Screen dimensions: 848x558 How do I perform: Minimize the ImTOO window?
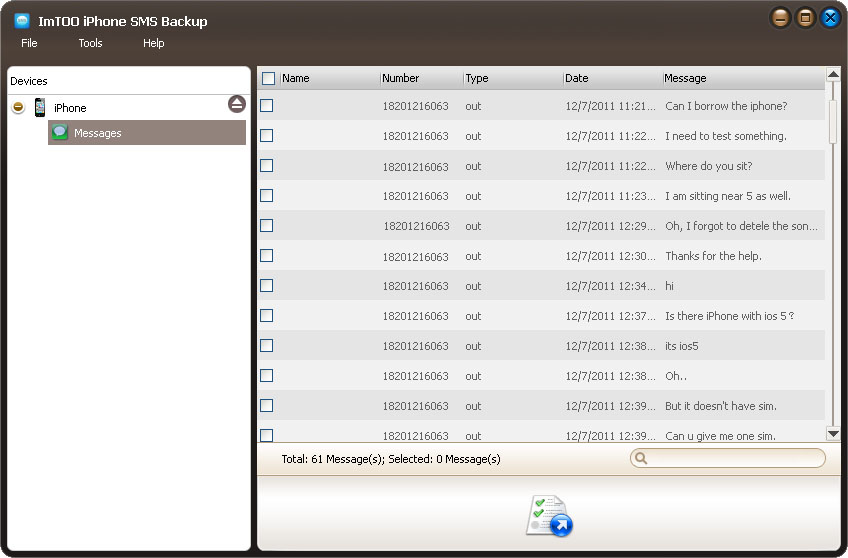780,18
